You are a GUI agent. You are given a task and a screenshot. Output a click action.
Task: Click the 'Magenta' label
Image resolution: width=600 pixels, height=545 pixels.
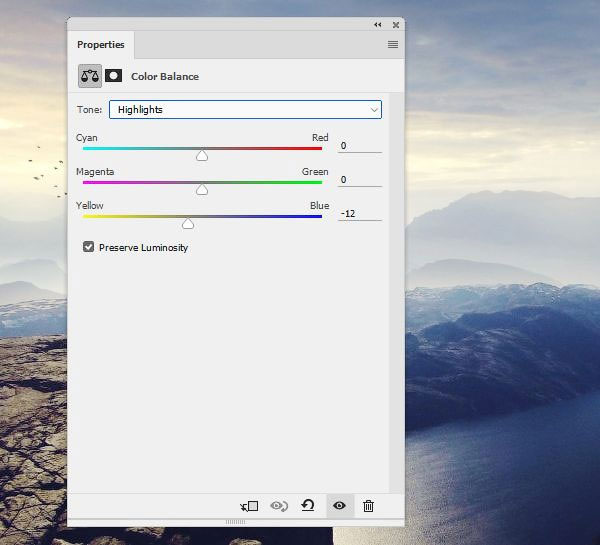(95, 172)
